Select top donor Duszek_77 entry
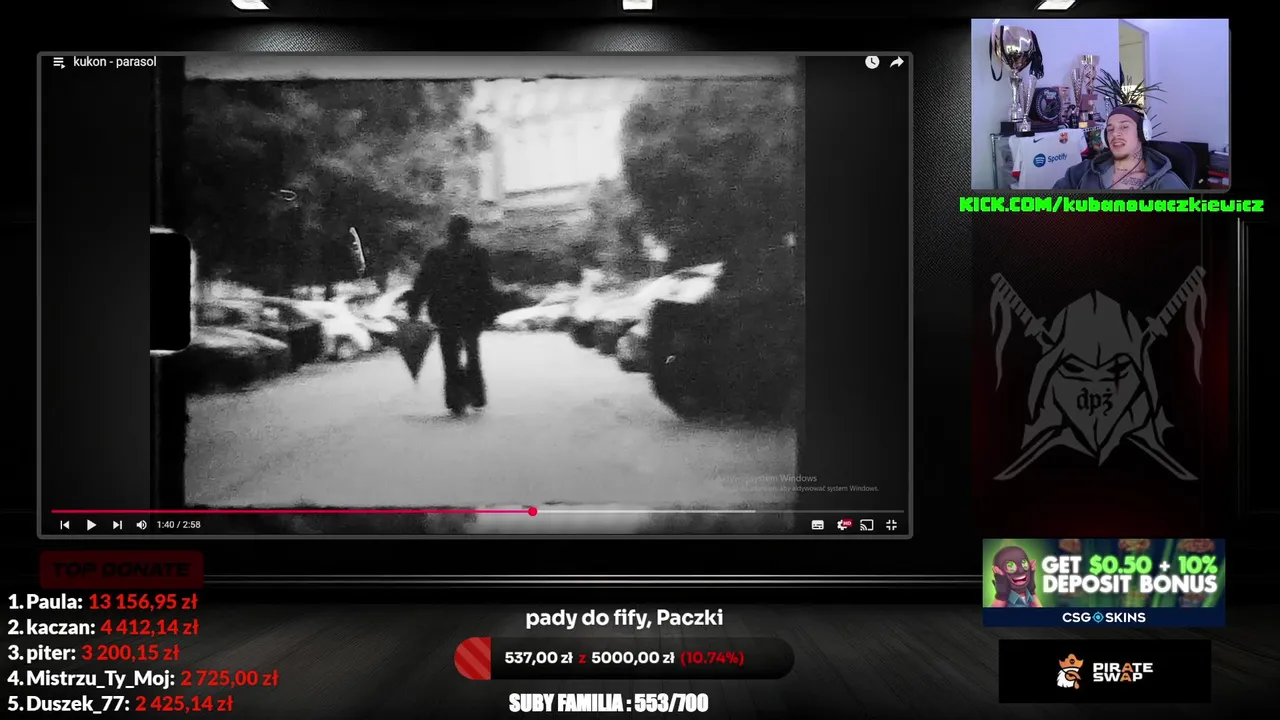 point(120,704)
